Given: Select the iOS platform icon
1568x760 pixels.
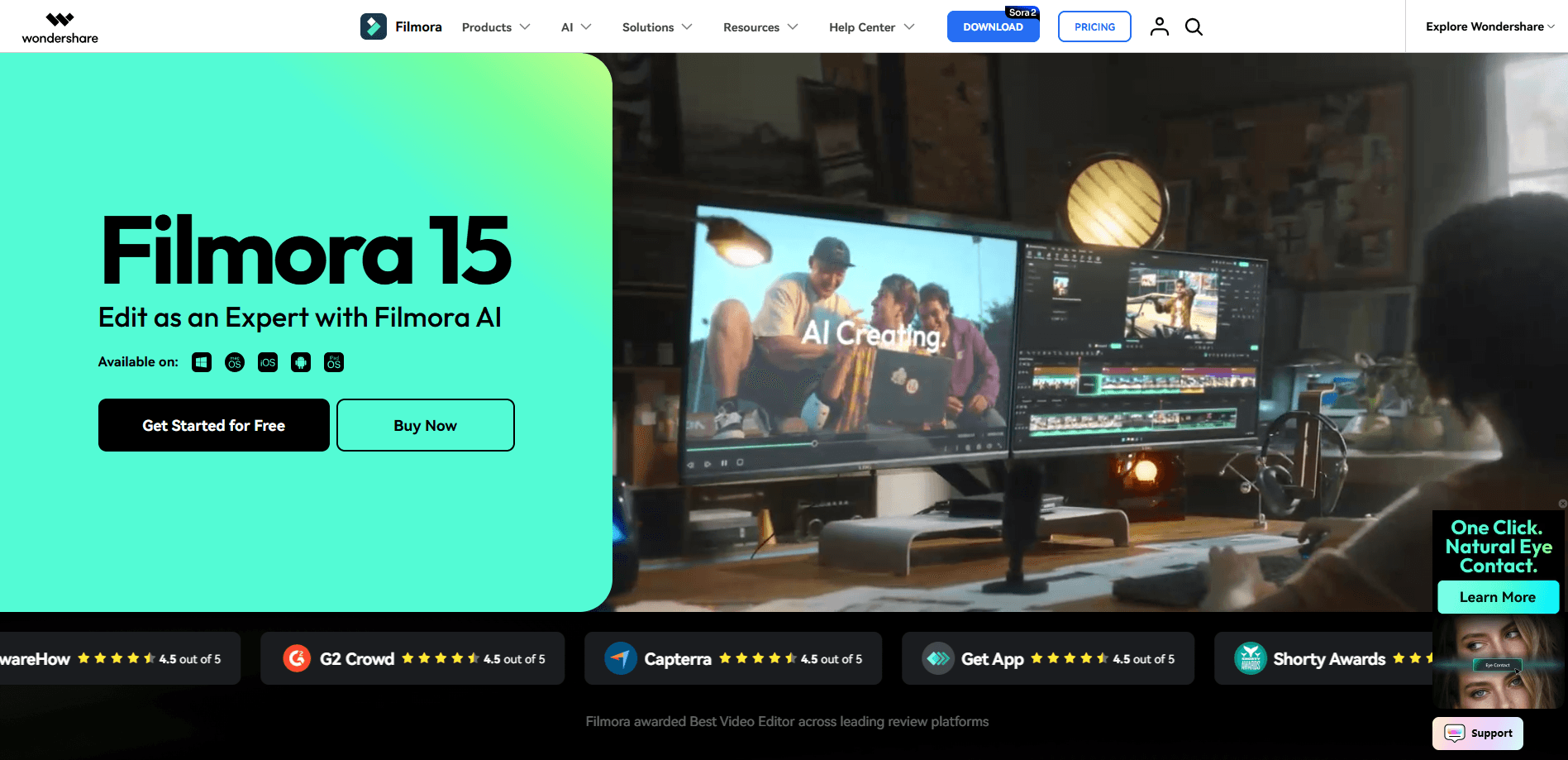Looking at the screenshot, I should (x=268, y=362).
